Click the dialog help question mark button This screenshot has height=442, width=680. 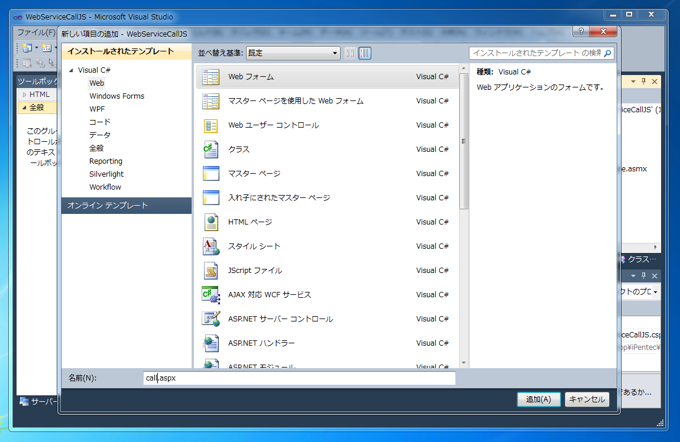(x=581, y=31)
